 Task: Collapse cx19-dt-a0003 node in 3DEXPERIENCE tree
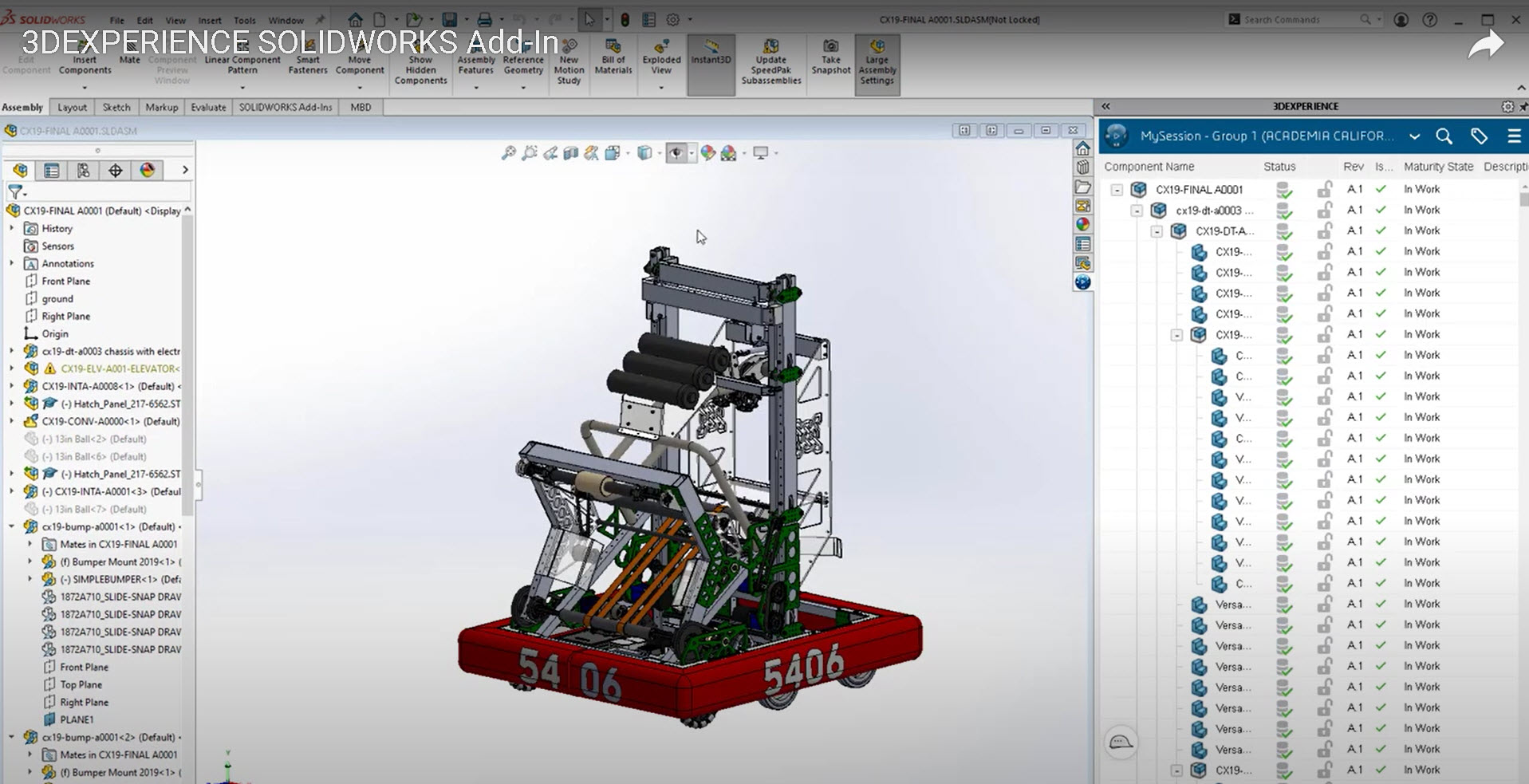point(1137,211)
